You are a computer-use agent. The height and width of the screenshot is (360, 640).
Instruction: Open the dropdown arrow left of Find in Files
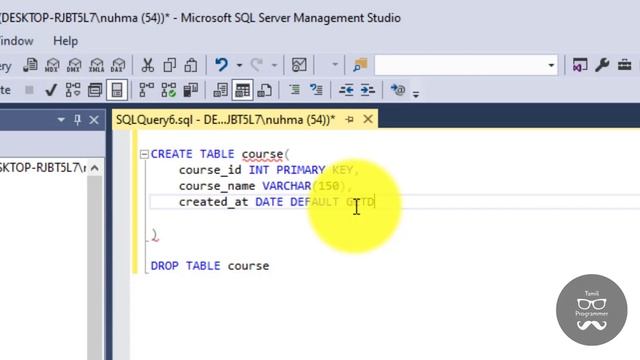click(335, 64)
